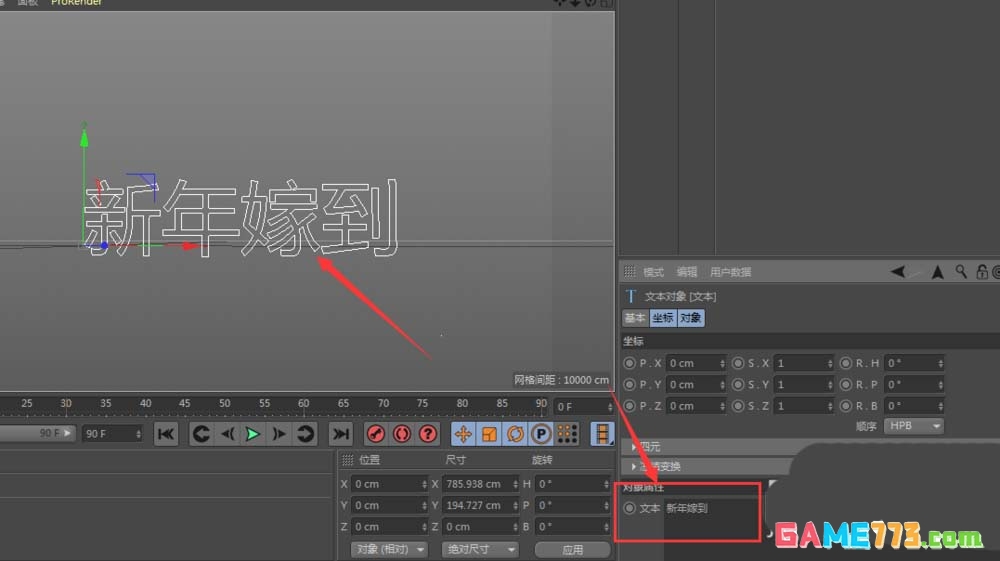Jump to previous keyframe
The height and width of the screenshot is (561, 1000).
click(202, 434)
